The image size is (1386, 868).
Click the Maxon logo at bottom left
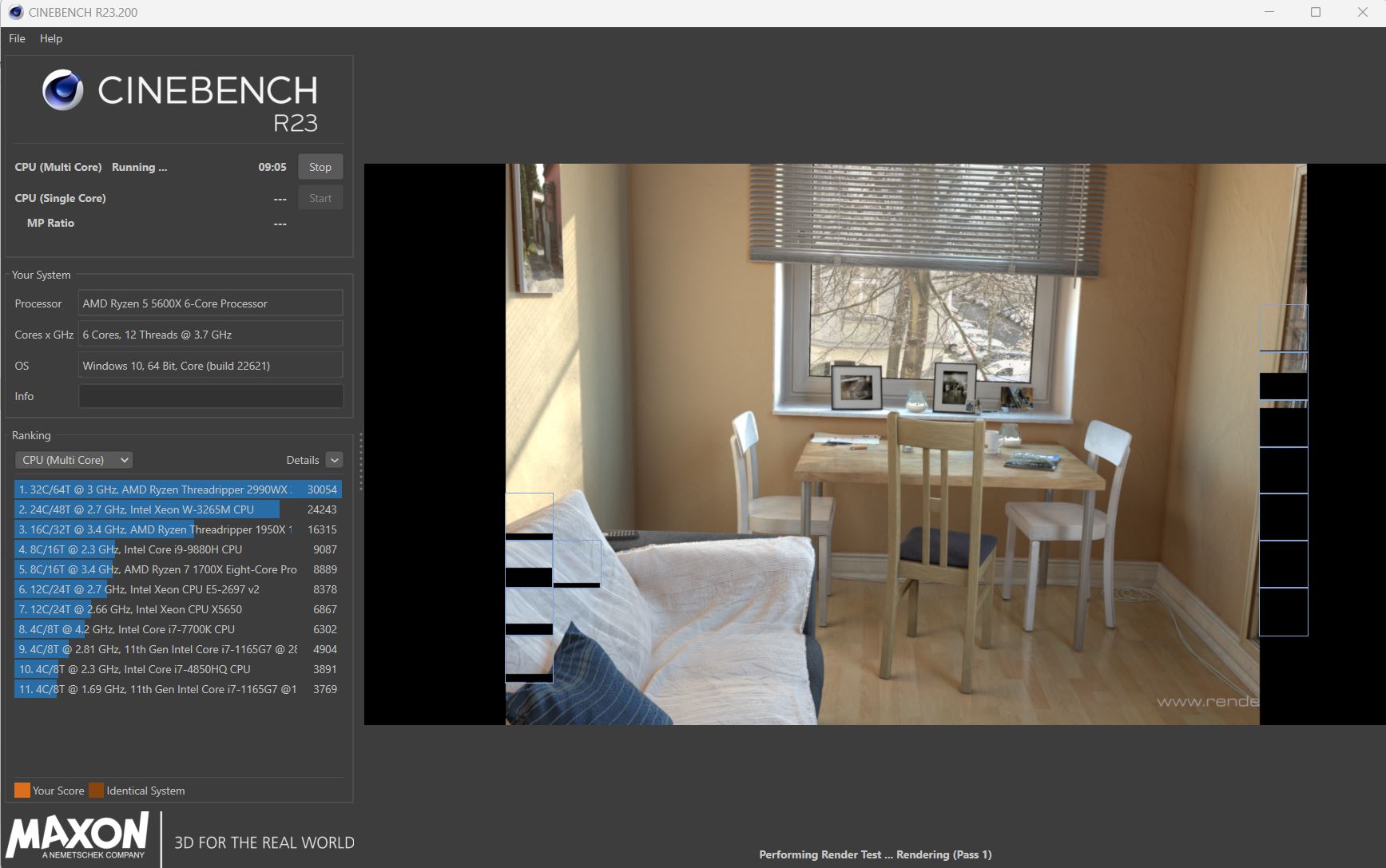click(x=77, y=835)
